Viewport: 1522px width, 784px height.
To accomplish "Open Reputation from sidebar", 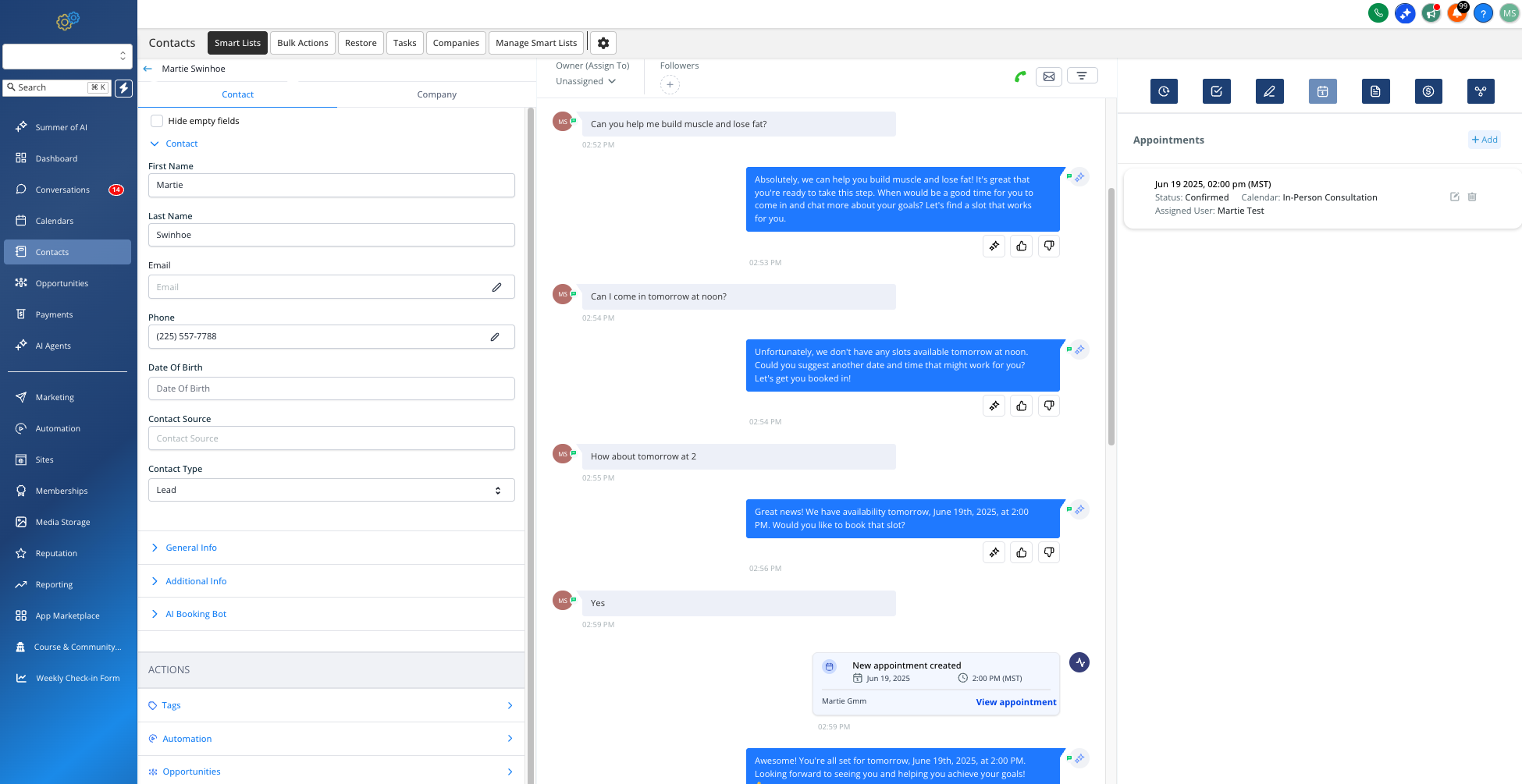I will pyautogui.click(x=67, y=553).
